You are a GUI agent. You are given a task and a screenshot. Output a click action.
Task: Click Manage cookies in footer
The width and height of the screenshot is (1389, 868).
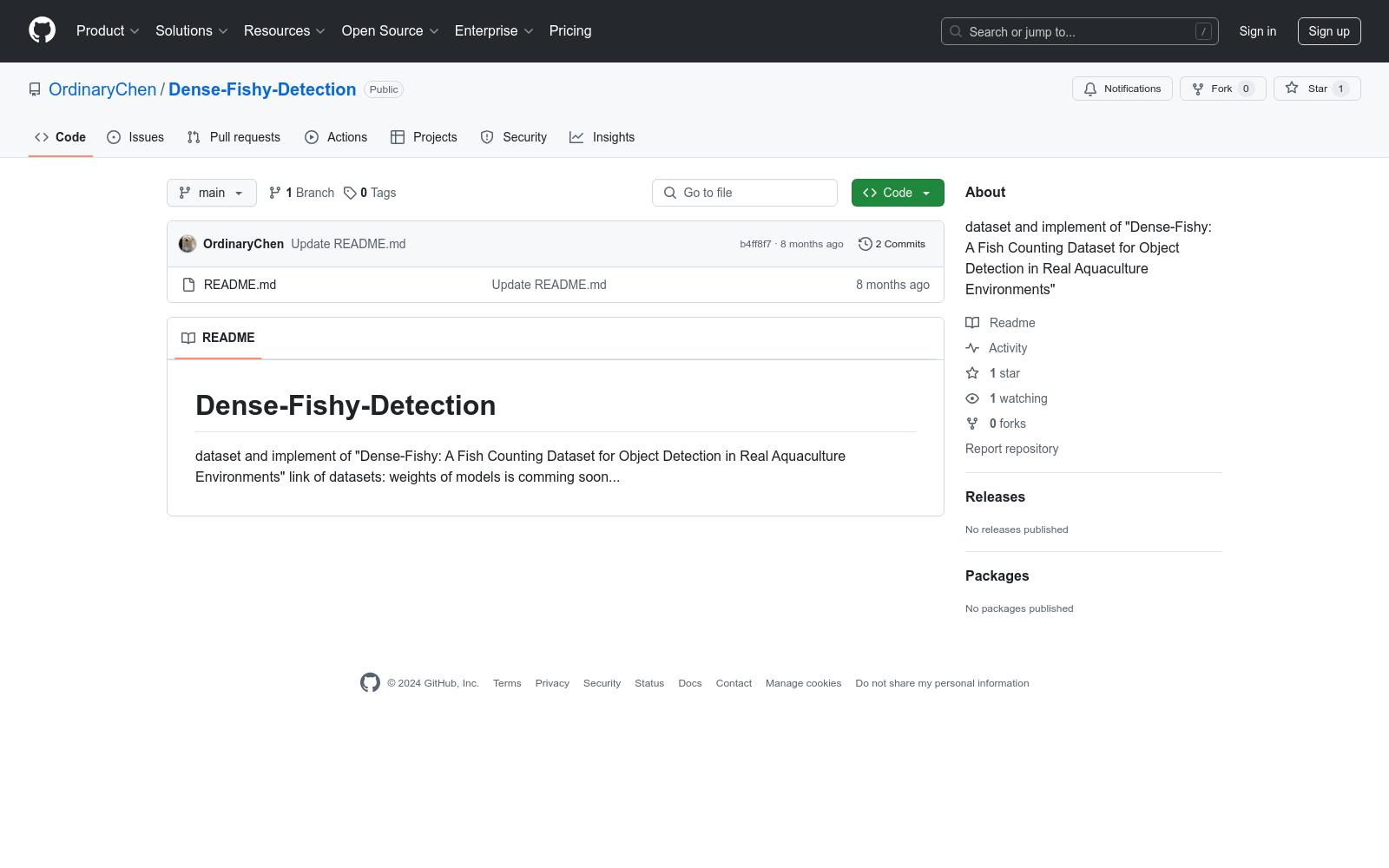coord(803,683)
